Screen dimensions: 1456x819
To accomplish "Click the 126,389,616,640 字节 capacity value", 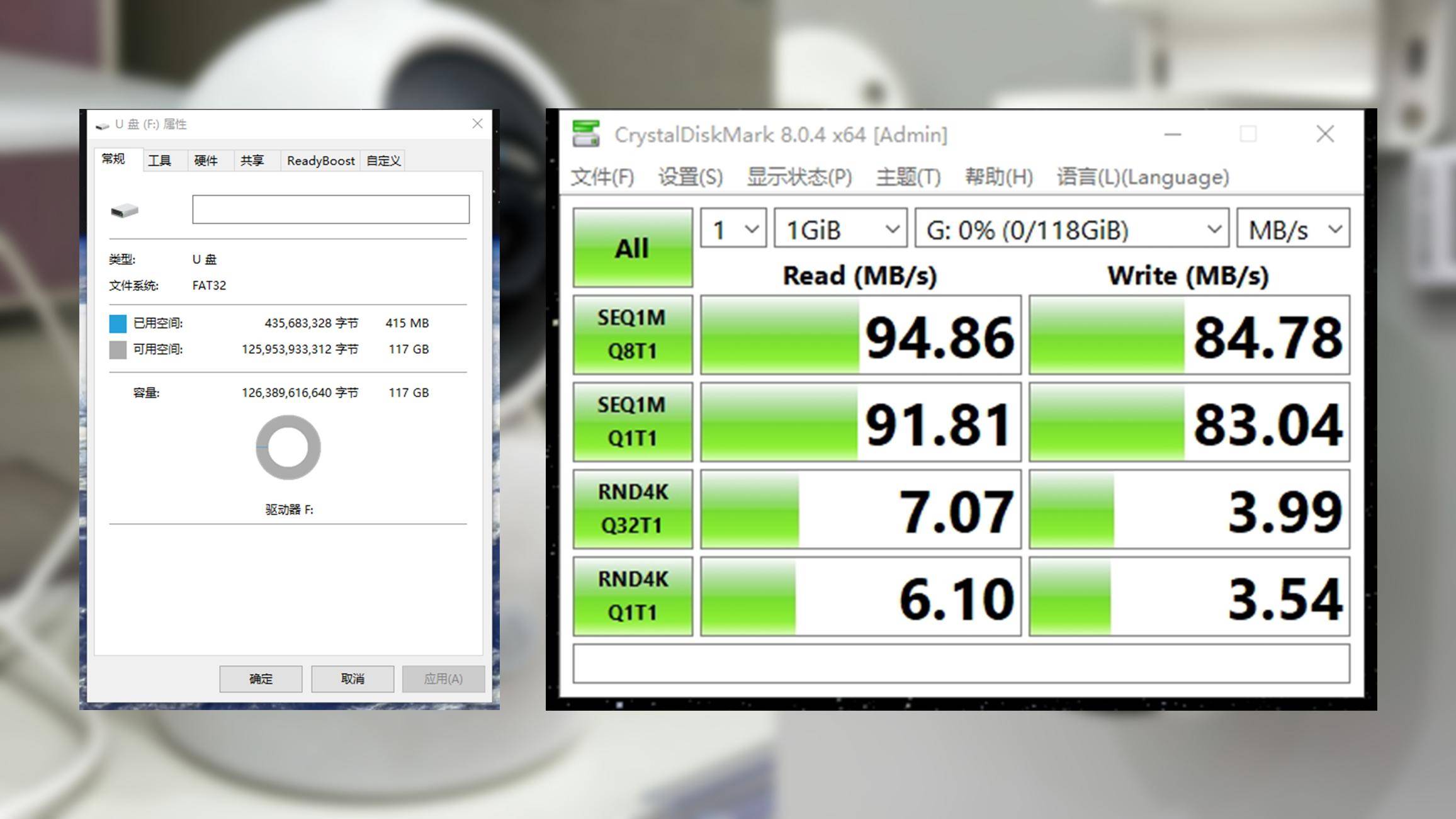I will [300, 392].
